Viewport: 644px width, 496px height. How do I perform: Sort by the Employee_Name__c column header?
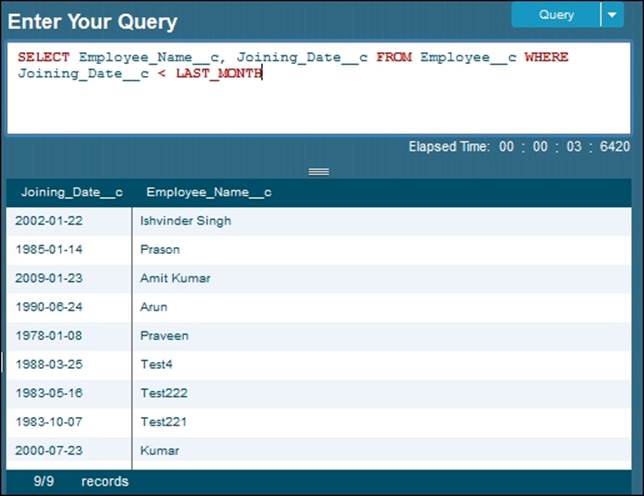coord(208,192)
